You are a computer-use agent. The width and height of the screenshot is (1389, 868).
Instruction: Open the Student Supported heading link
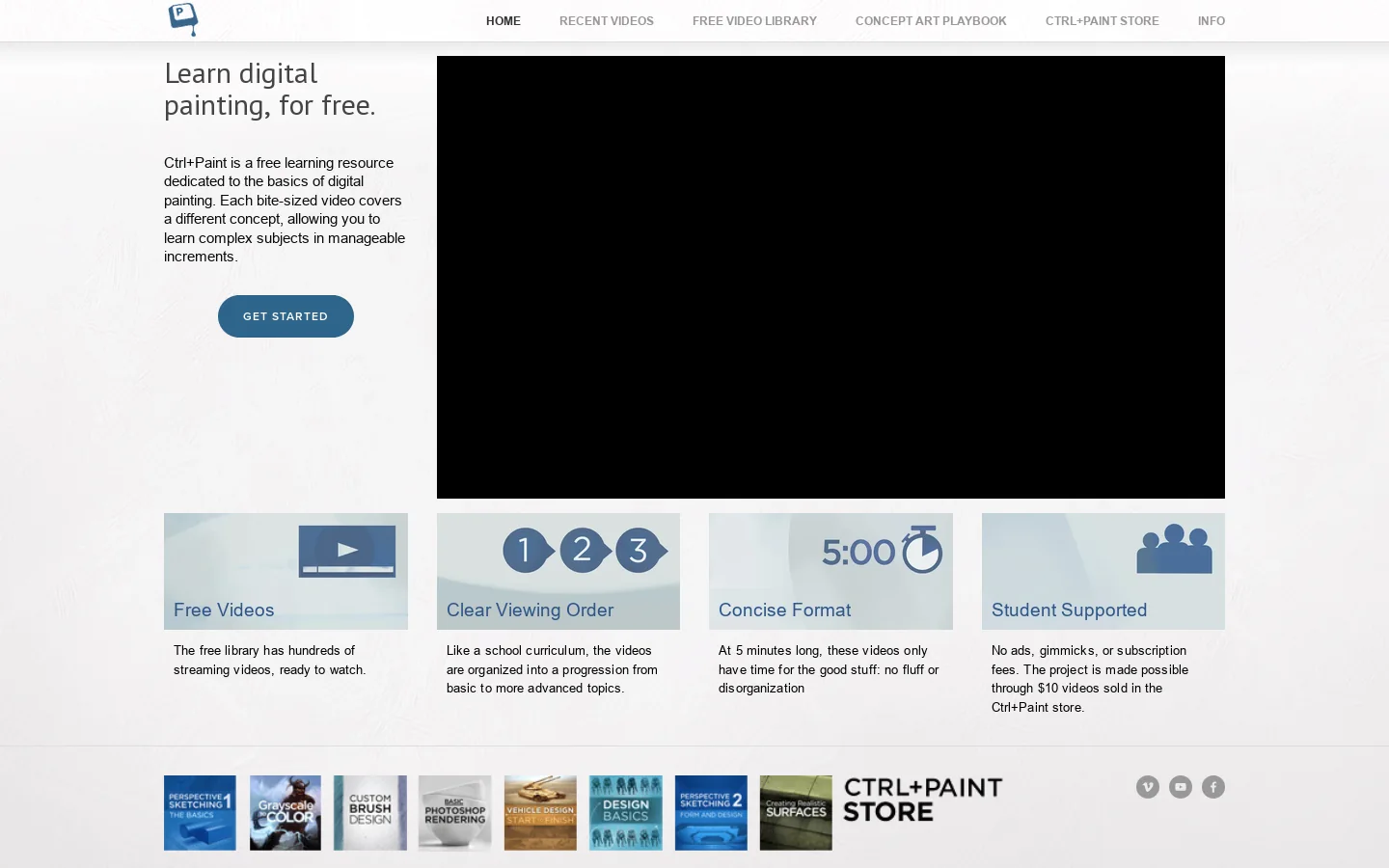1069,610
